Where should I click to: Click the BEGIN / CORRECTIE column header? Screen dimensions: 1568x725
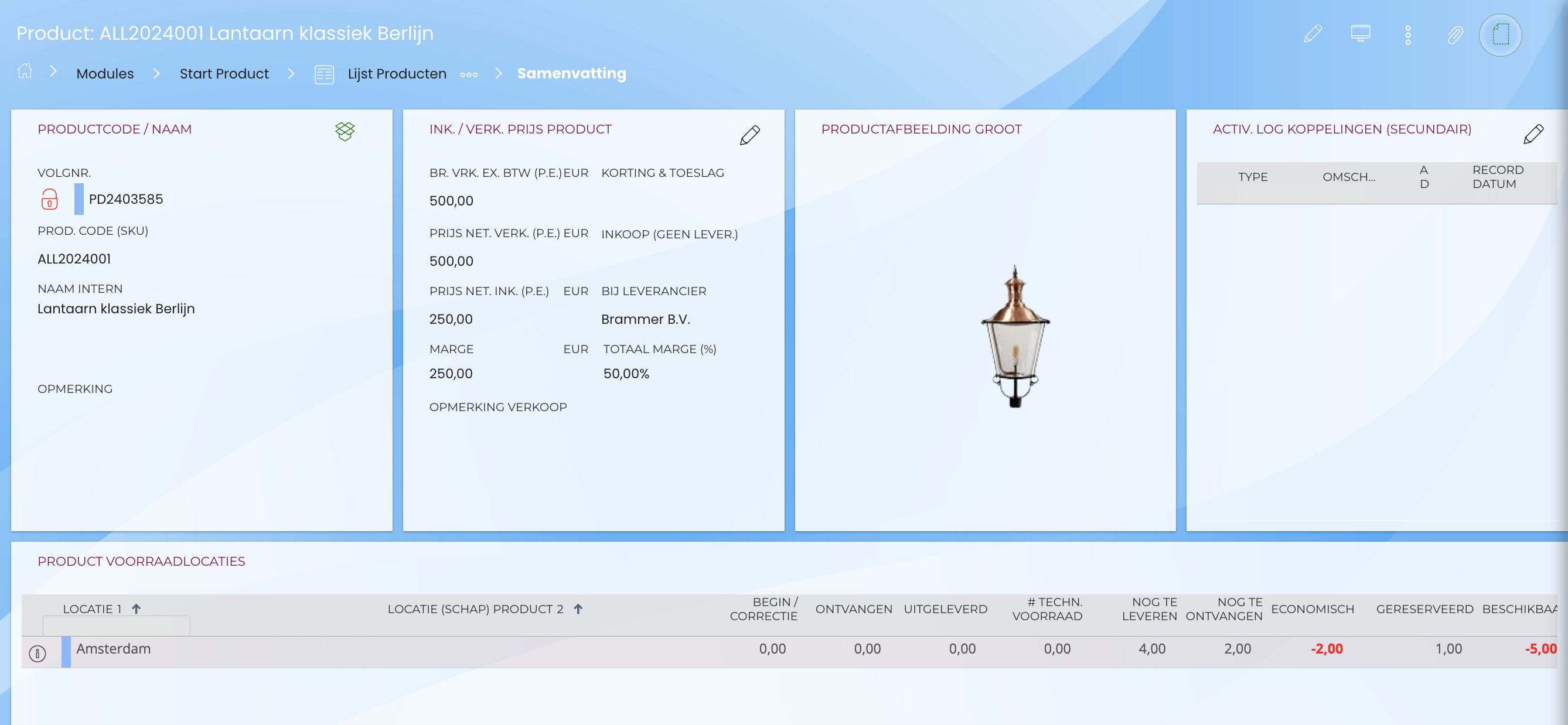coord(763,610)
